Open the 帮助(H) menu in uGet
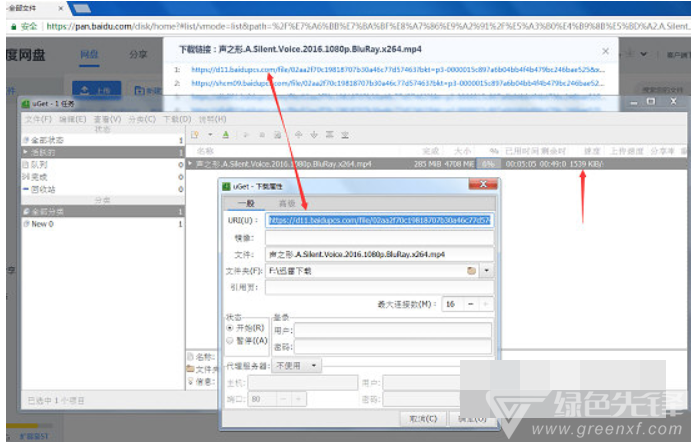The height and width of the screenshot is (443, 693). coord(212,119)
